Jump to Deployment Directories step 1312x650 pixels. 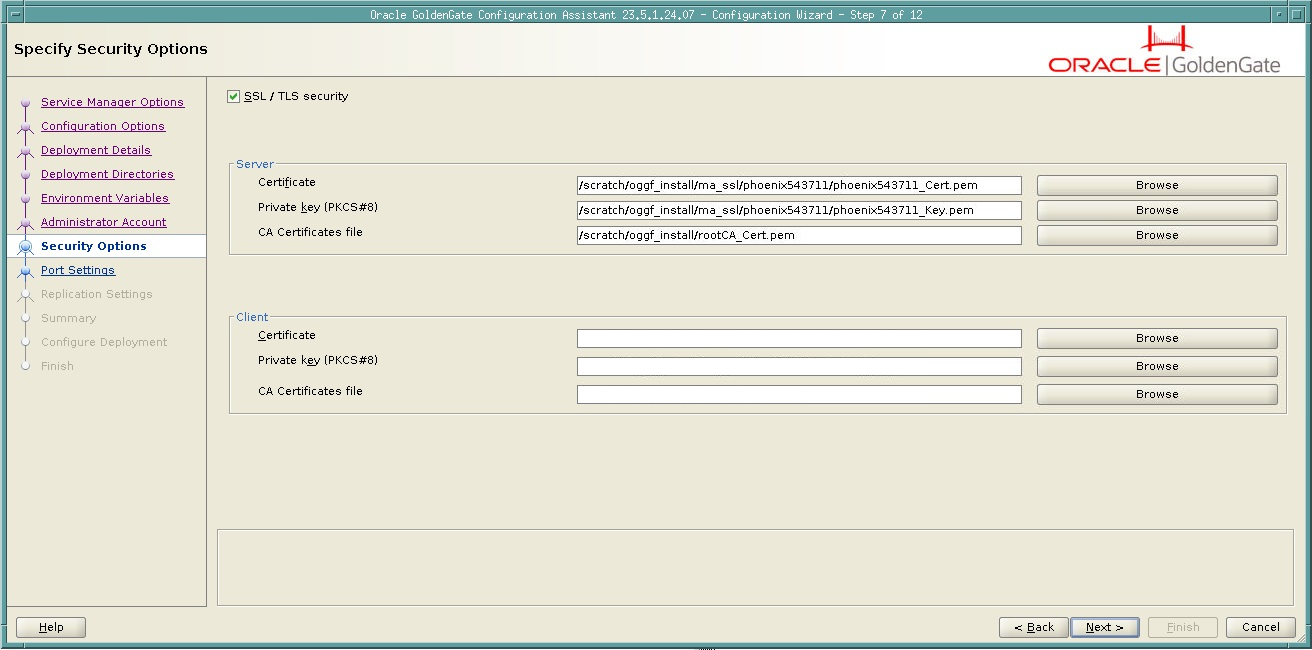click(x=107, y=174)
